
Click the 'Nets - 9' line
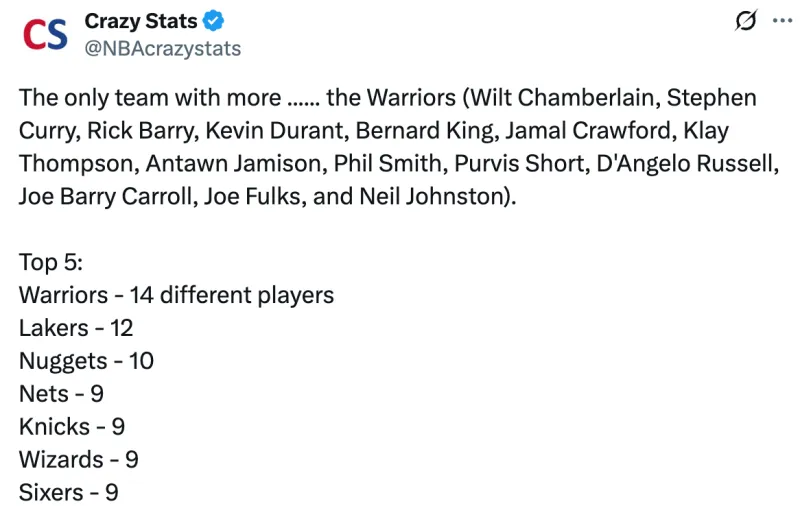coord(61,394)
